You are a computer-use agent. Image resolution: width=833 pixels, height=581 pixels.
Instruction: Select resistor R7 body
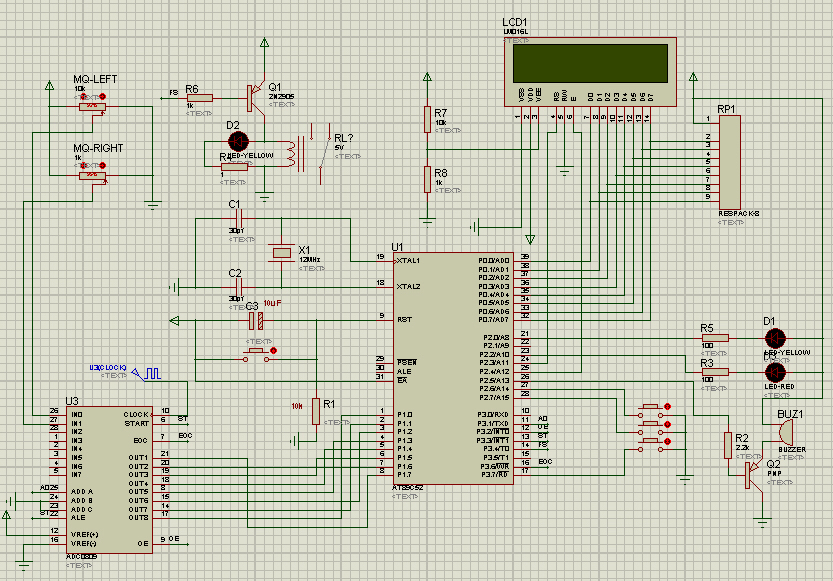(x=427, y=119)
